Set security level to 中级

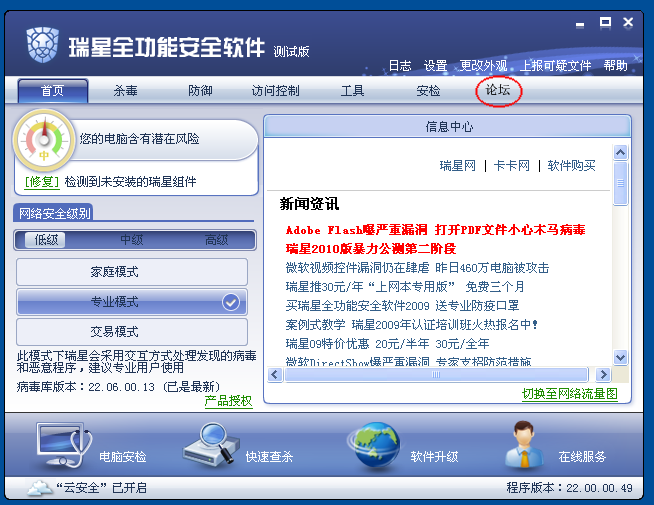(131, 240)
